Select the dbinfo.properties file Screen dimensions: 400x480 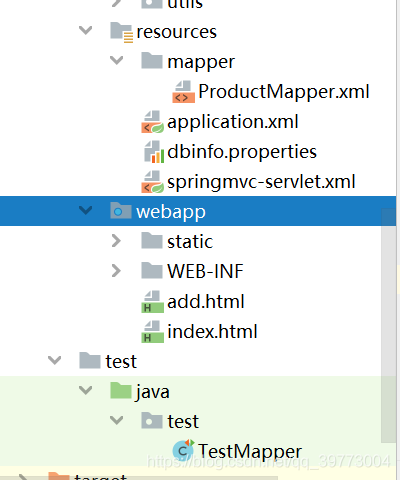click(242, 152)
